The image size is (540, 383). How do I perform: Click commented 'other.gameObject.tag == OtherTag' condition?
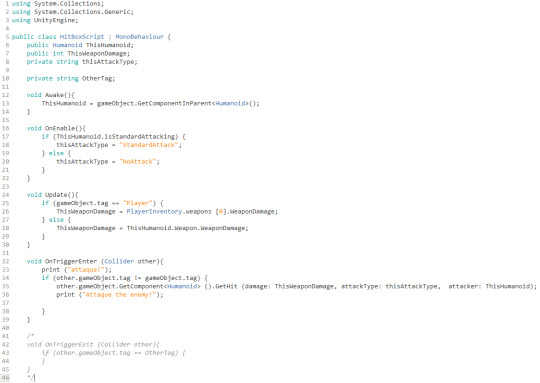117,353
